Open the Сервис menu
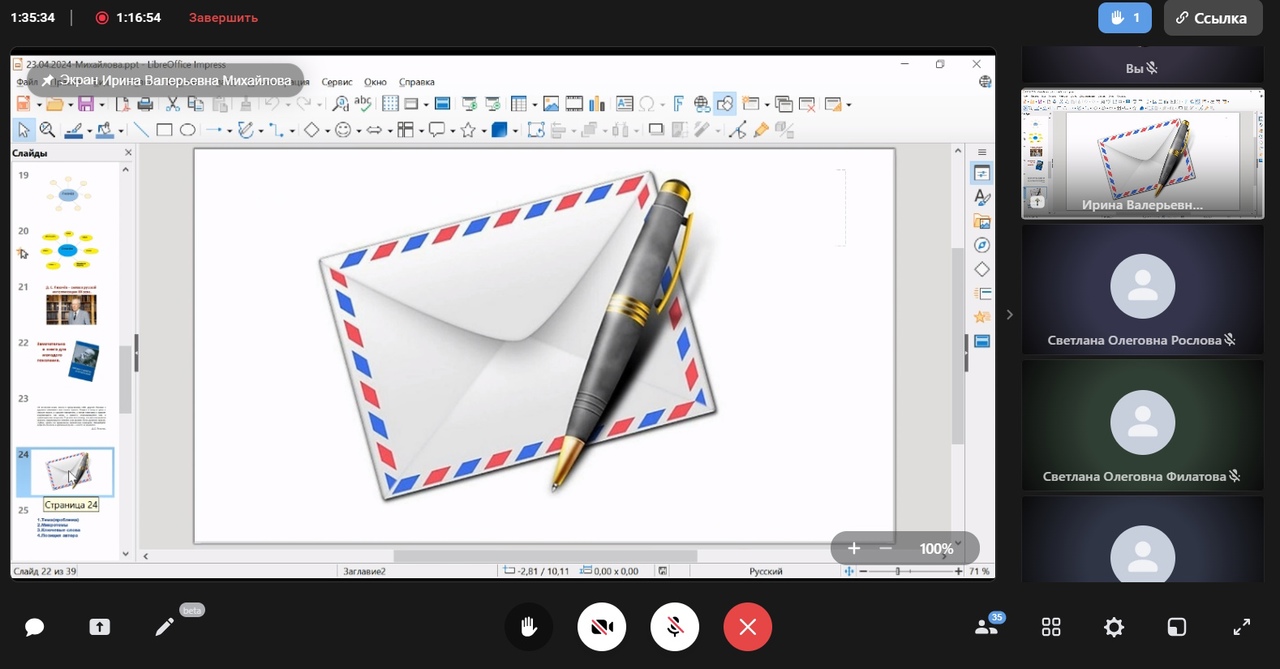1280x669 pixels. 337,82
